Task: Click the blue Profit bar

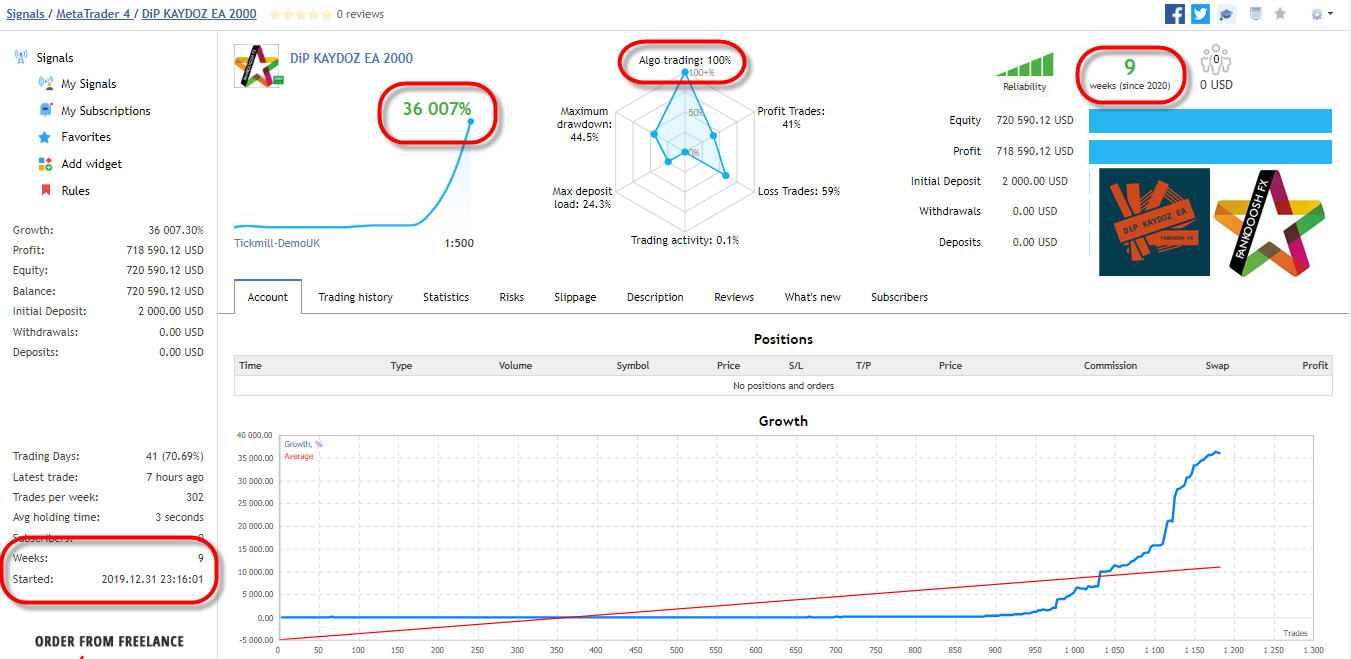Action: [x=1210, y=152]
